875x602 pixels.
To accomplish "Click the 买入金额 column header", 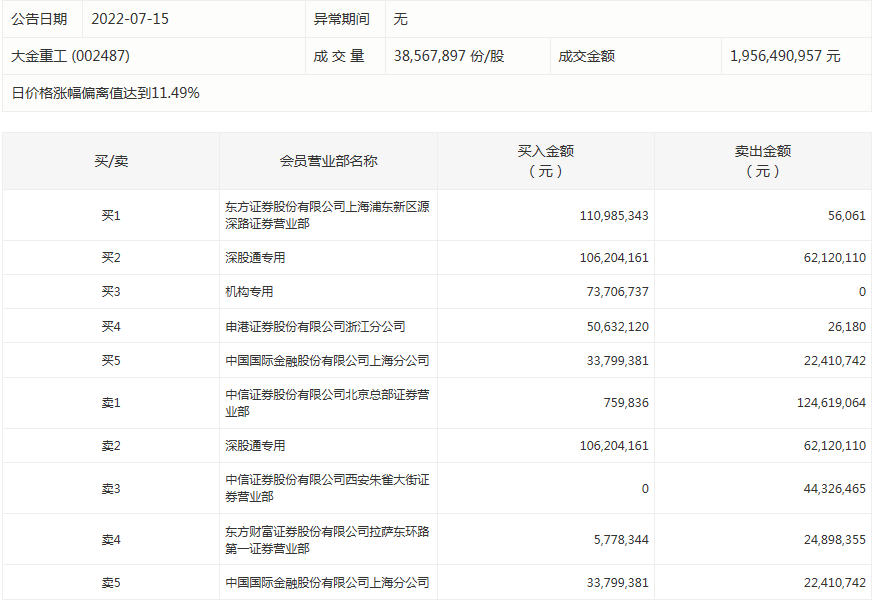I will pyautogui.click(x=545, y=161).
